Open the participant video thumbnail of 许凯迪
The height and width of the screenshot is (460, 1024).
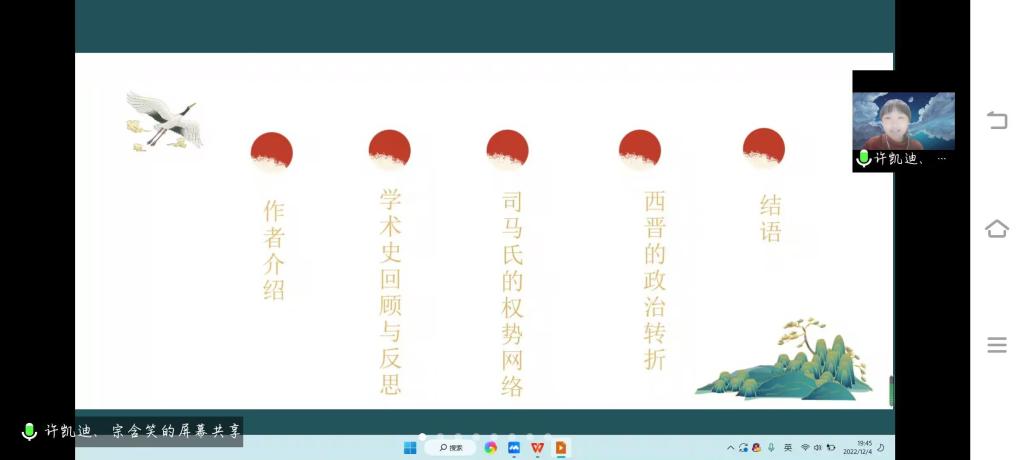point(903,121)
